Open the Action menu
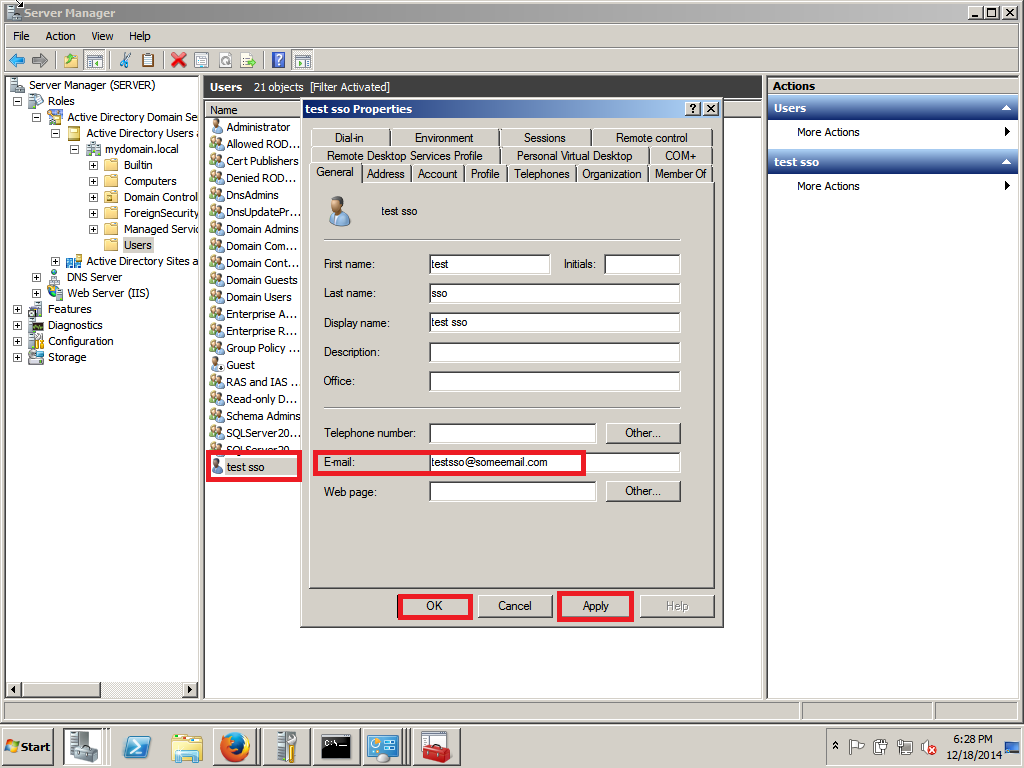The height and width of the screenshot is (768, 1024). point(60,36)
